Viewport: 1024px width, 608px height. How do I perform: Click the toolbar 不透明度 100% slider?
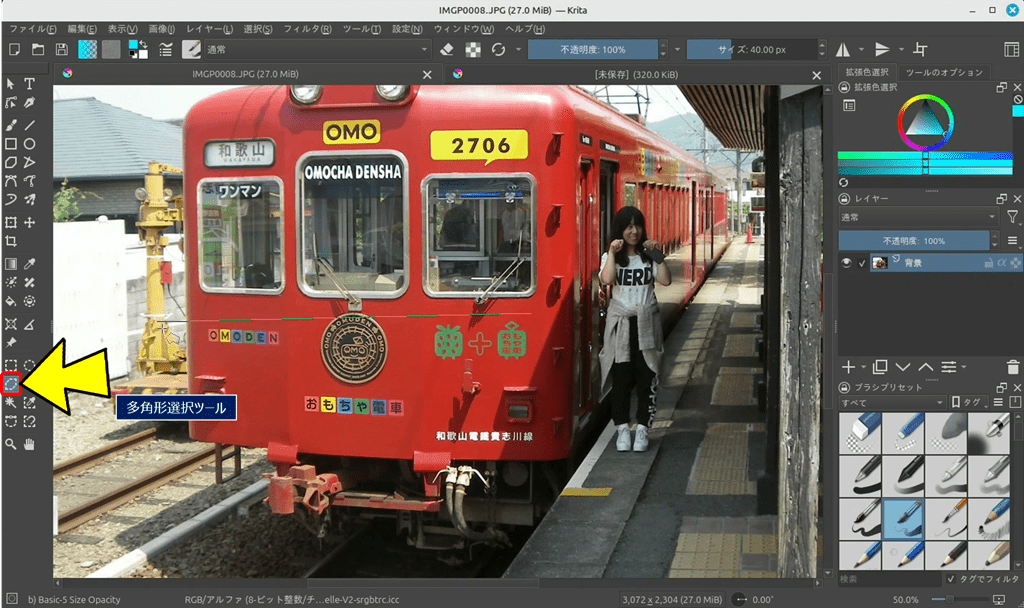pos(593,49)
